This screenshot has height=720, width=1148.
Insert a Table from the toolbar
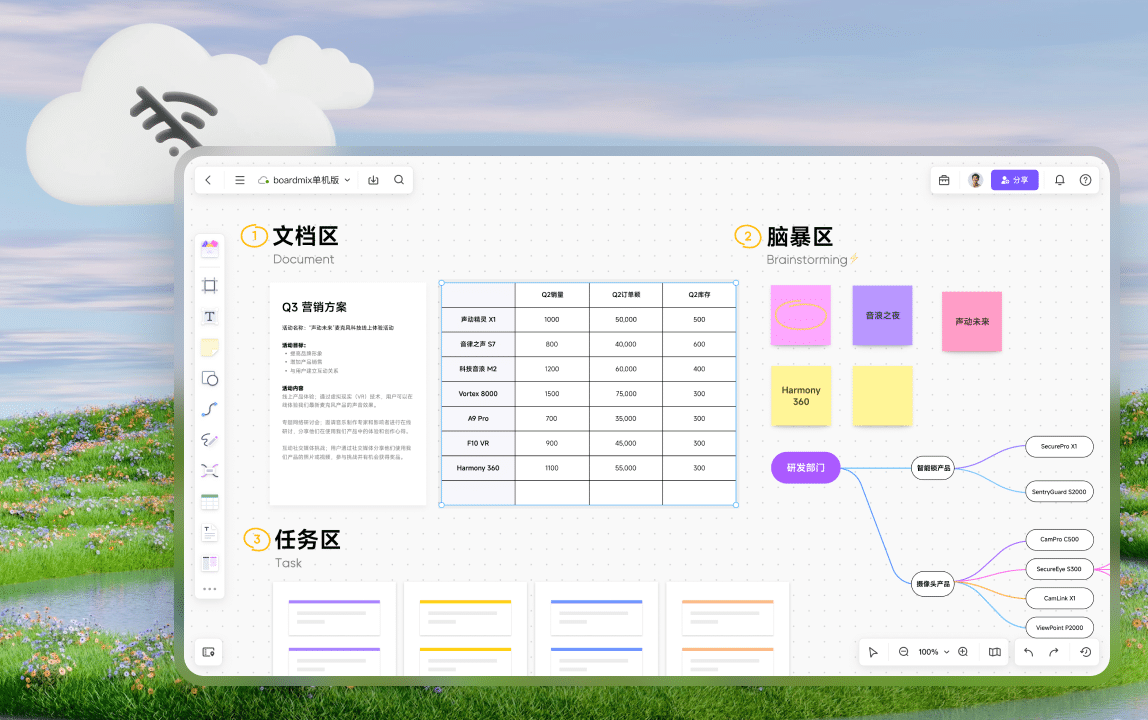[x=209, y=501]
